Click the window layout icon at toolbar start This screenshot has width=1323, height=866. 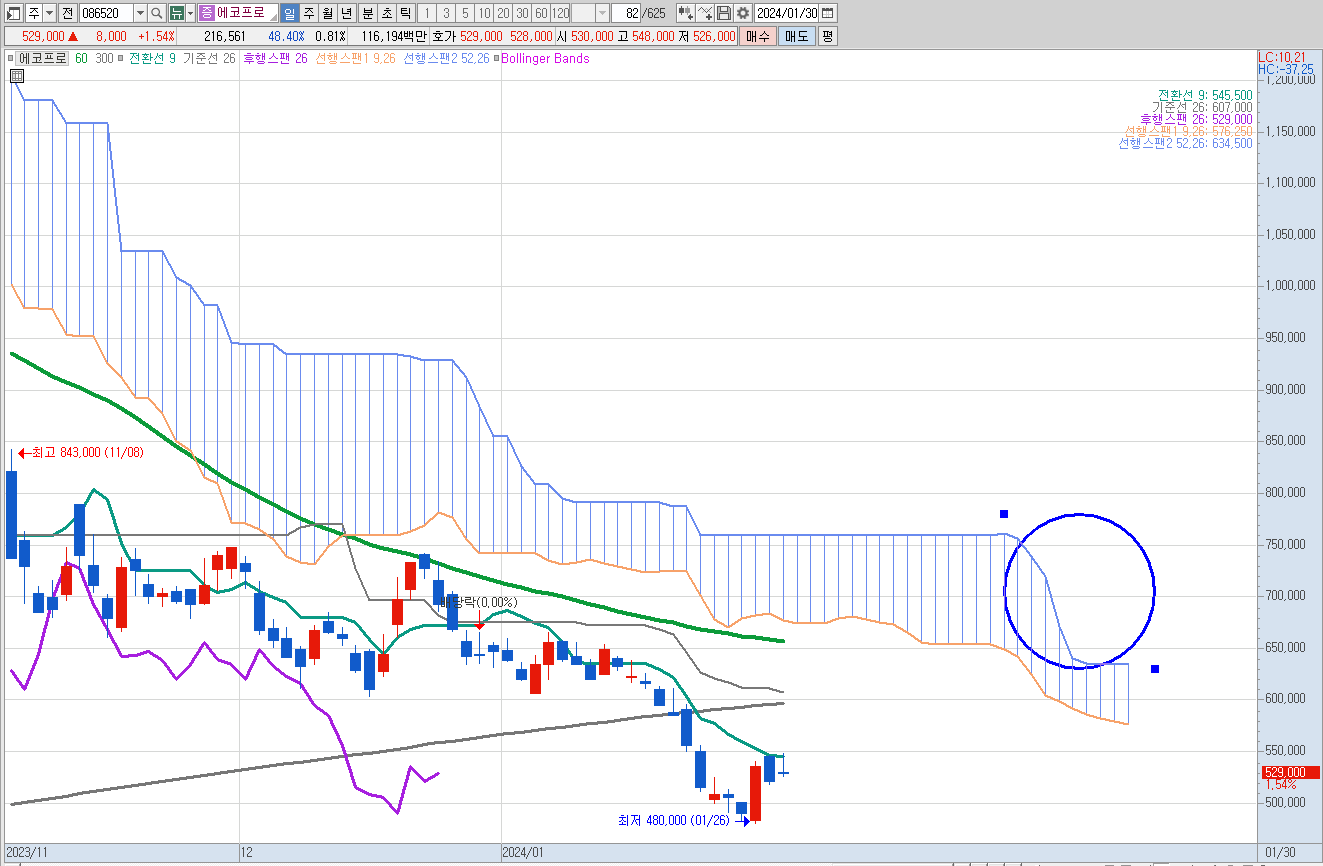(13, 13)
